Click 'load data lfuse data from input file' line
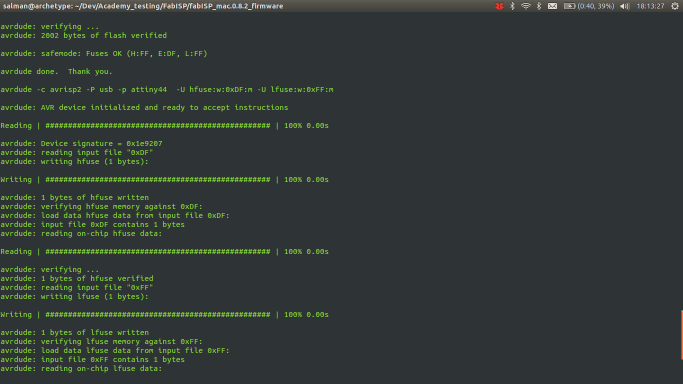 (115, 350)
